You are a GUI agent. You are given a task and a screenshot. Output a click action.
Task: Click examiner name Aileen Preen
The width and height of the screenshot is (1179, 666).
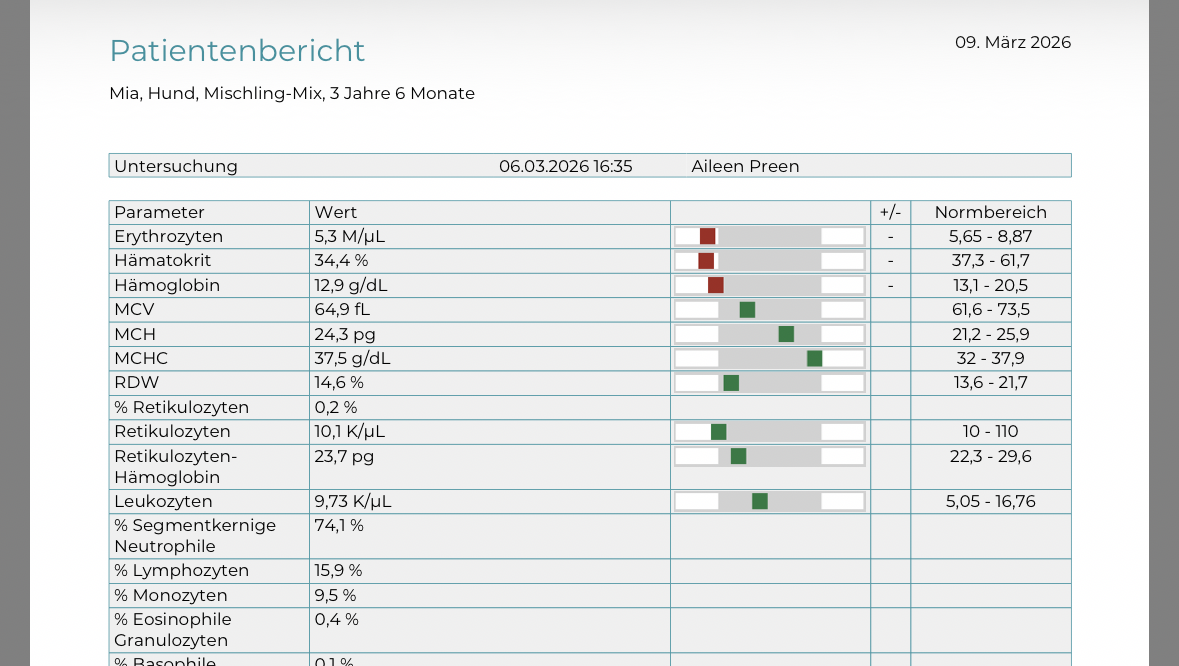point(745,167)
